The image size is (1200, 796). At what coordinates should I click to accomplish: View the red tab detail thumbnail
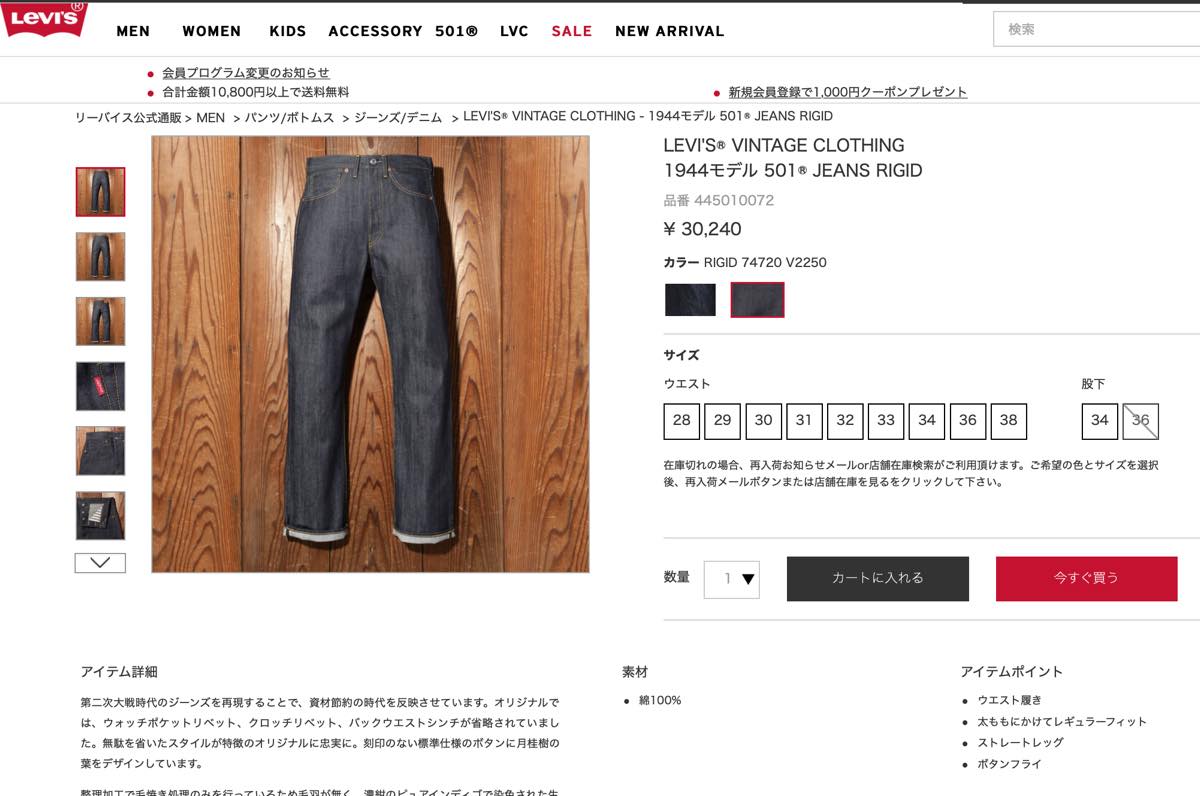click(x=100, y=386)
